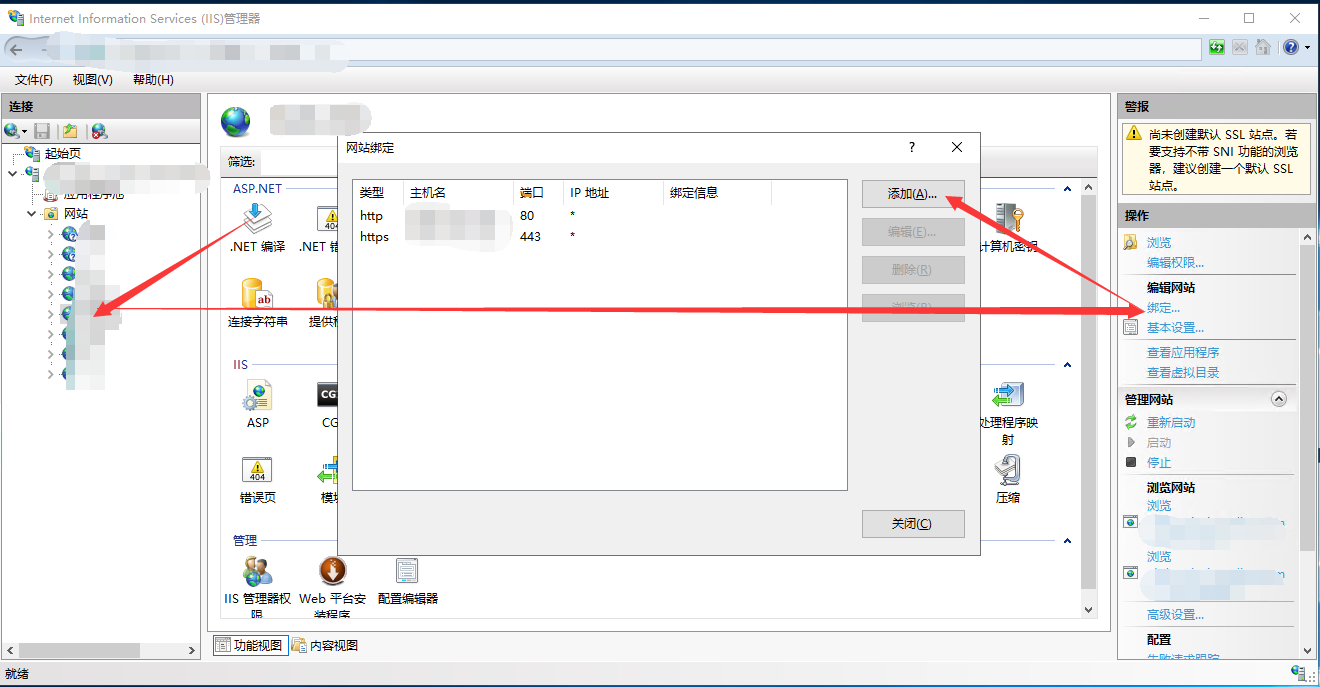Click the 高级设置... link
Image resolution: width=1320 pixels, height=687 pixels.
pyautogui.click(x=1175, y=615)
